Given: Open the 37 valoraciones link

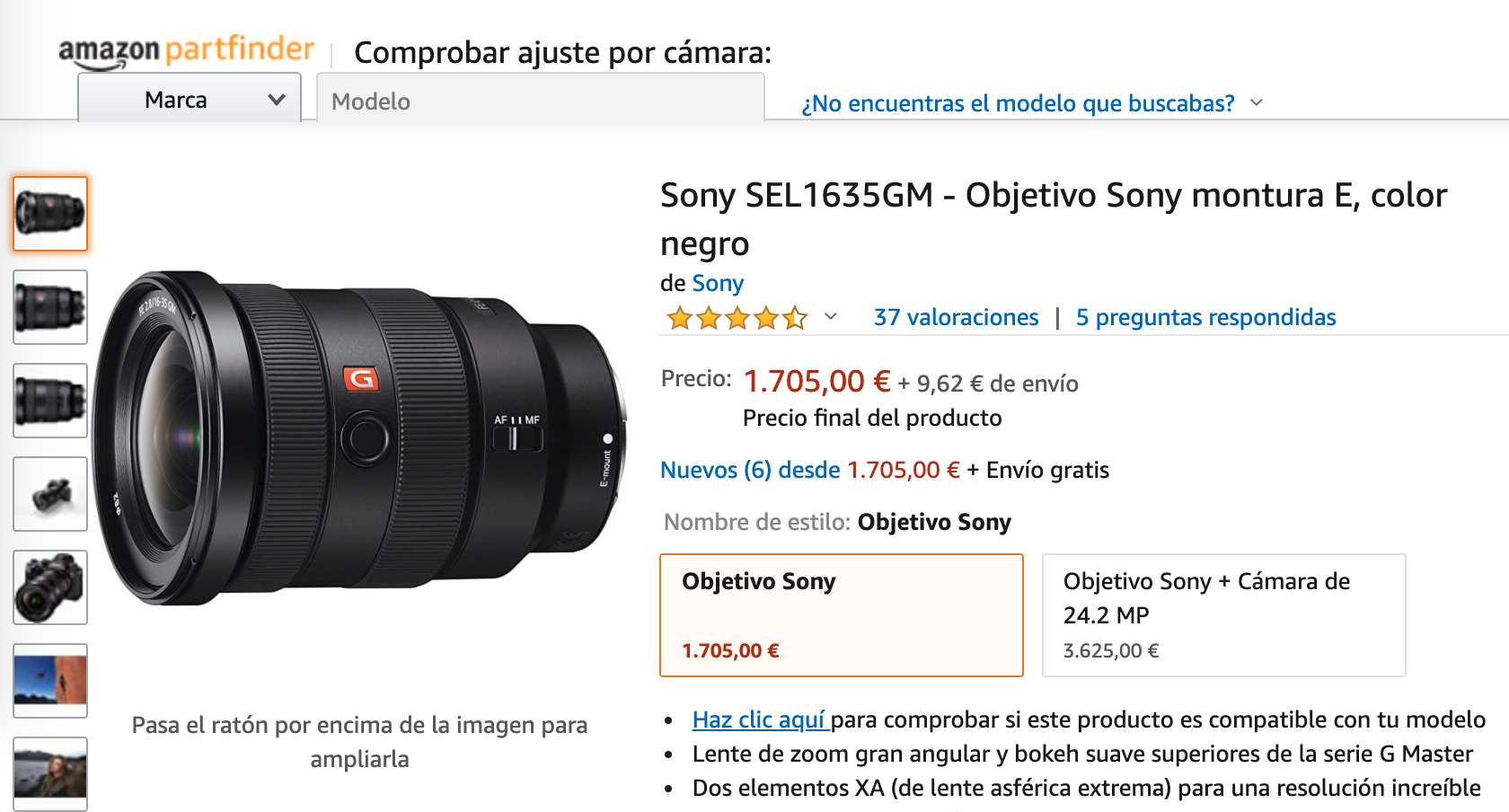Looking at the screenshot, I should 956,317.
